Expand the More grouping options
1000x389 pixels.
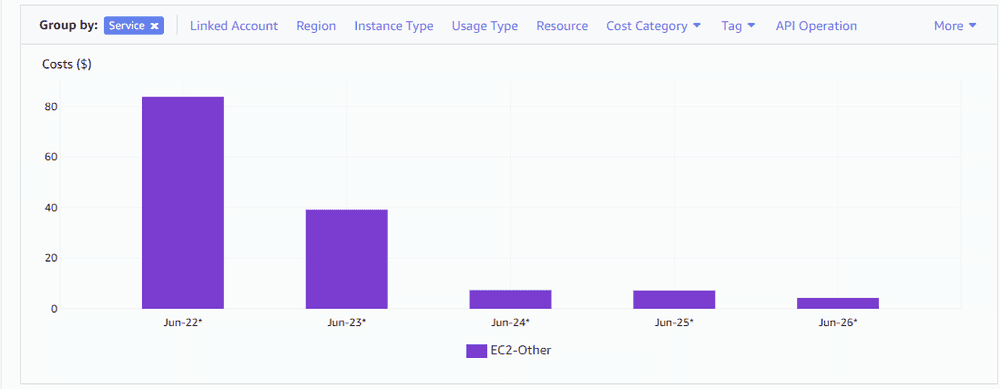coord(955,26)
